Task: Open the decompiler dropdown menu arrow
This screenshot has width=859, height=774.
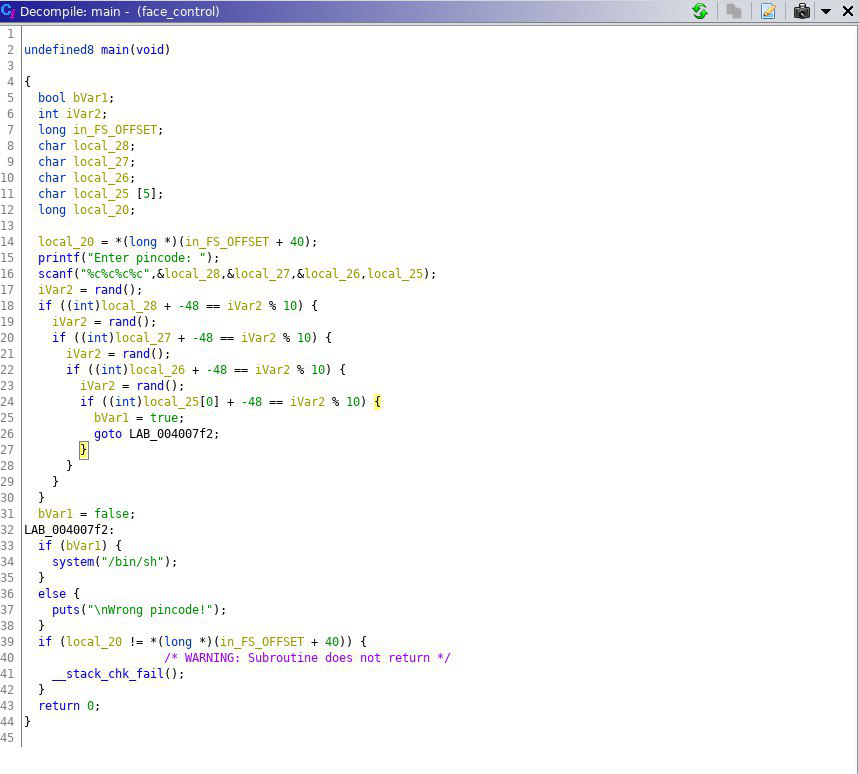Action: (826, 12)
